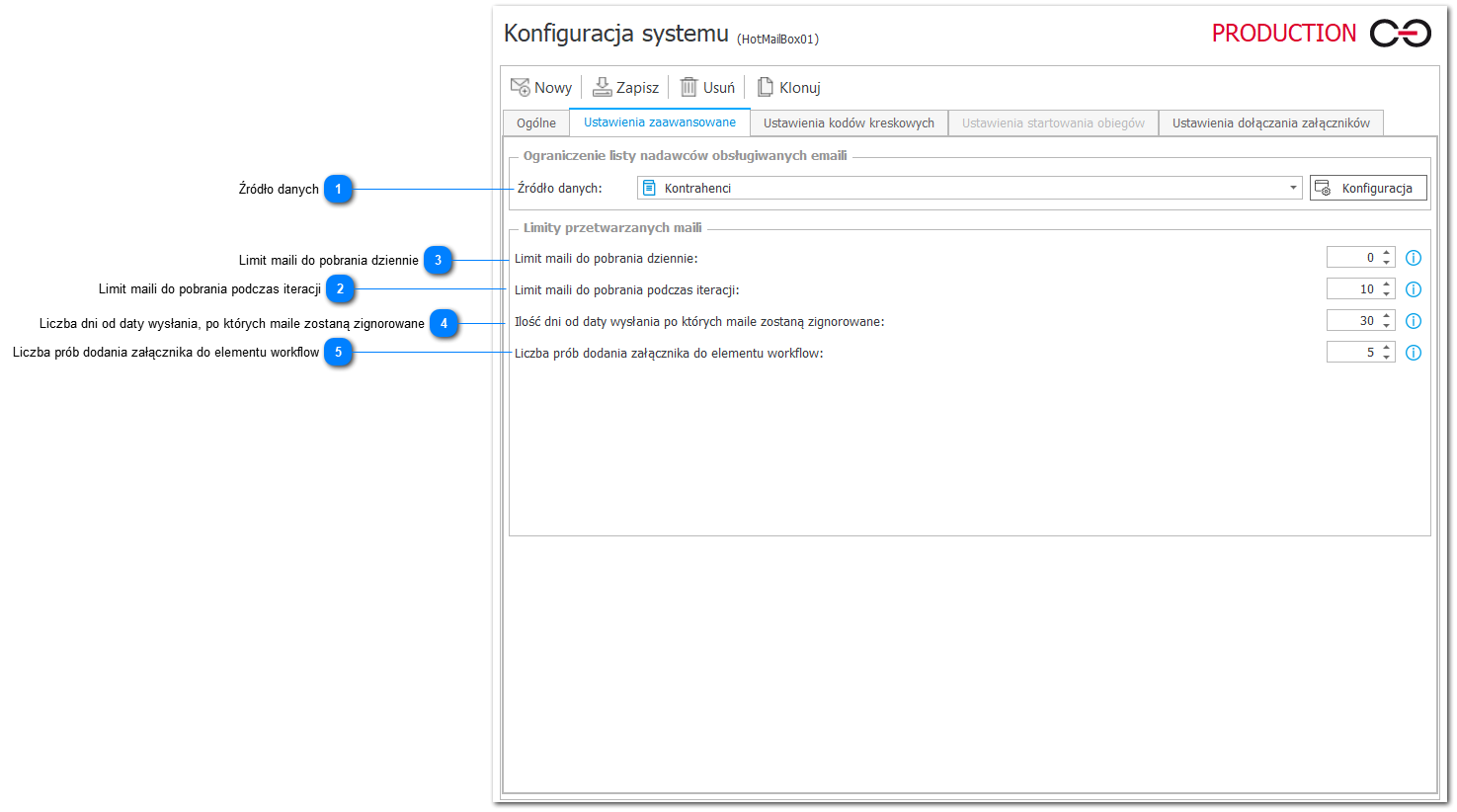
Task: Decrease the attachment attempts stepper
Action: [1387, 358]
